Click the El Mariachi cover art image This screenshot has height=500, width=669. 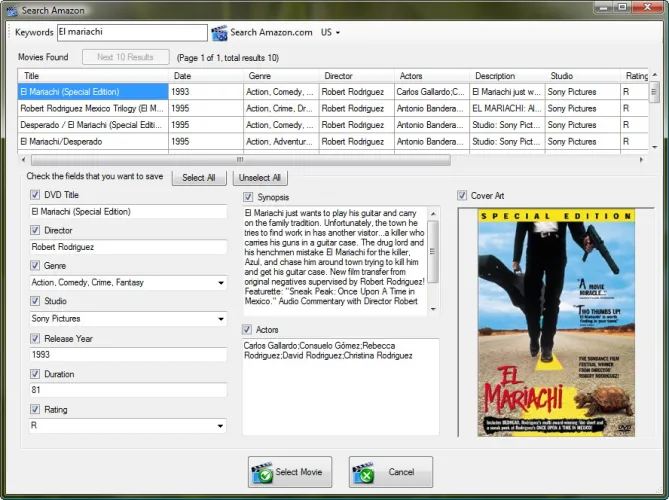pos(554,322)
